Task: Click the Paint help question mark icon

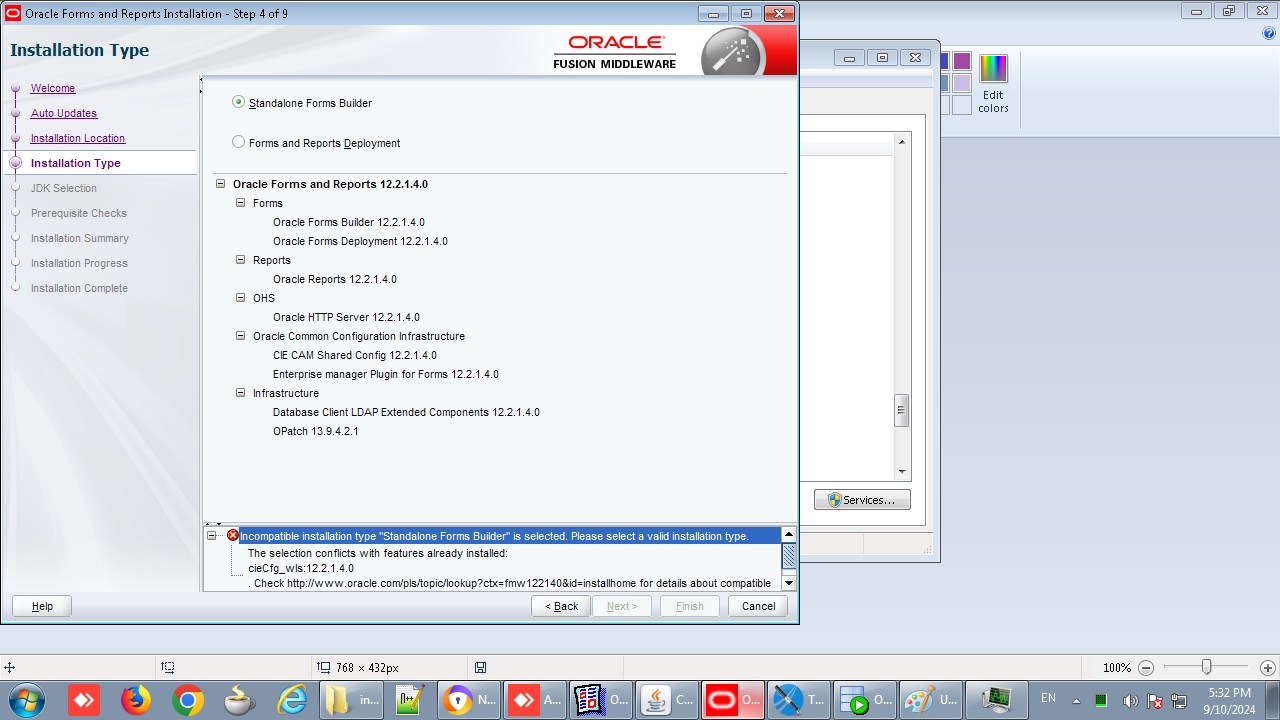Action: tap(1269, 33)
